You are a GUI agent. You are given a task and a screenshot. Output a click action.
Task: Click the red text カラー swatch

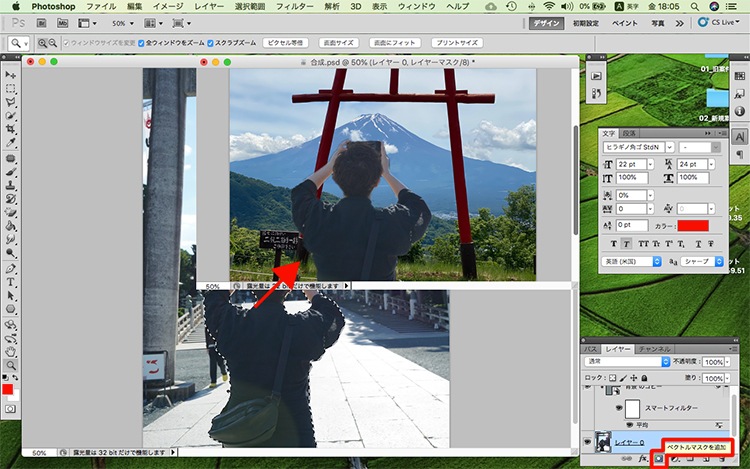pos(693,226)
